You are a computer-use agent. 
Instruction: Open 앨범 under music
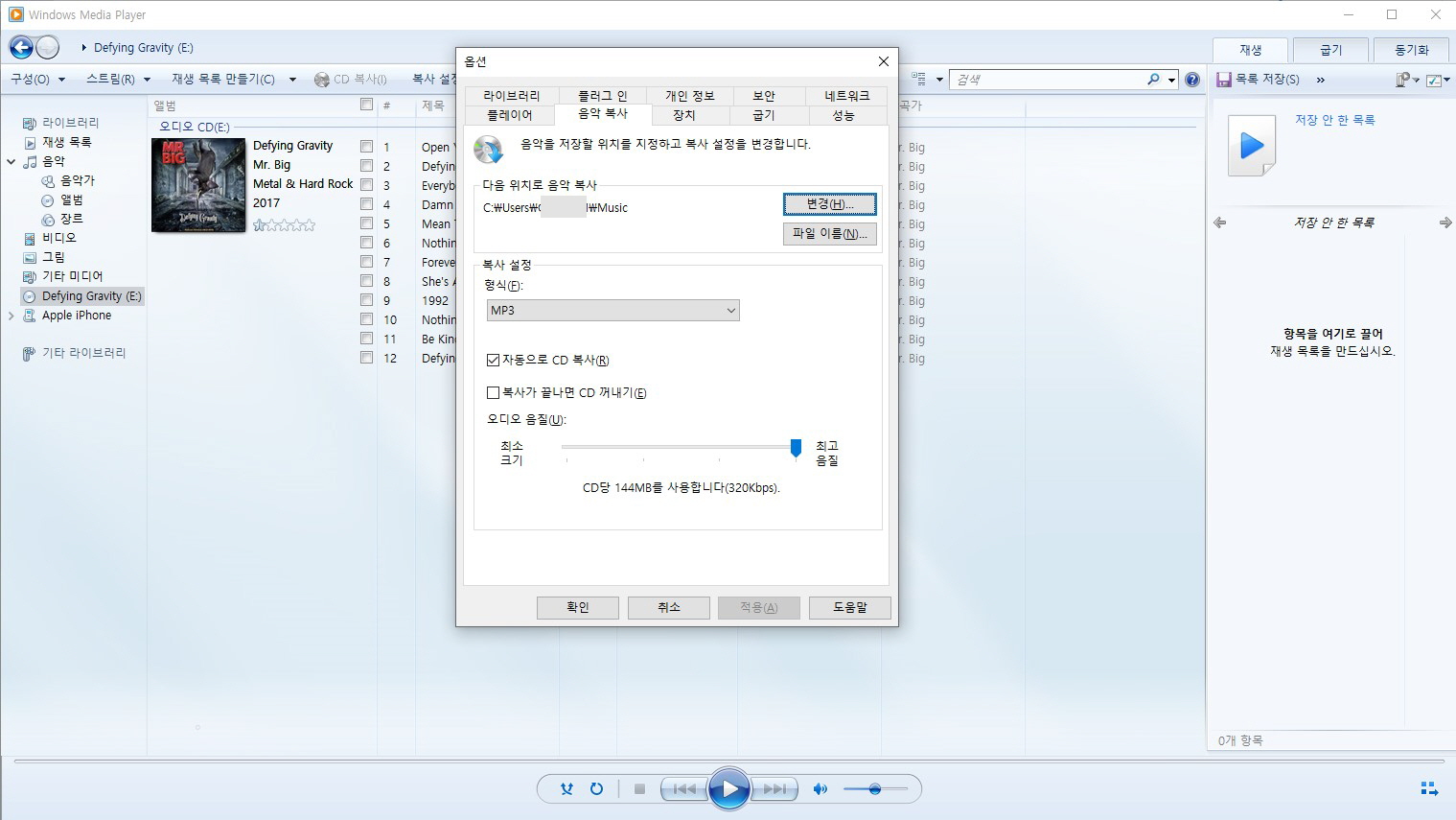71,199
